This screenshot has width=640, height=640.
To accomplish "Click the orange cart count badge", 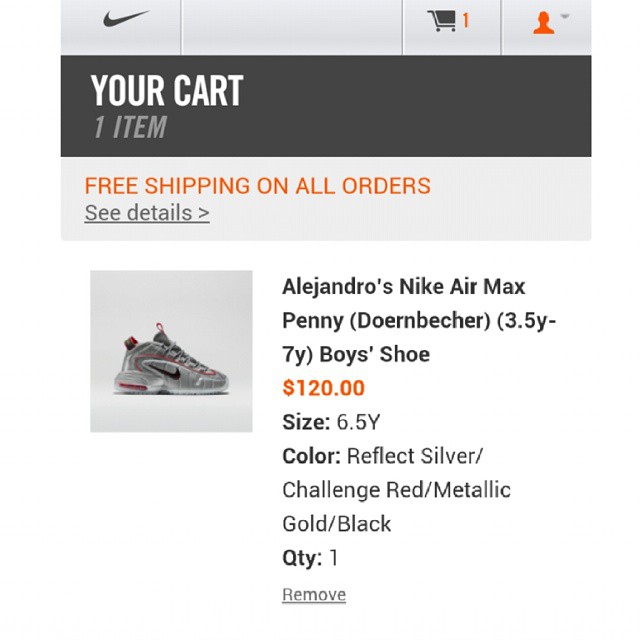I will [x=466, y=21].
